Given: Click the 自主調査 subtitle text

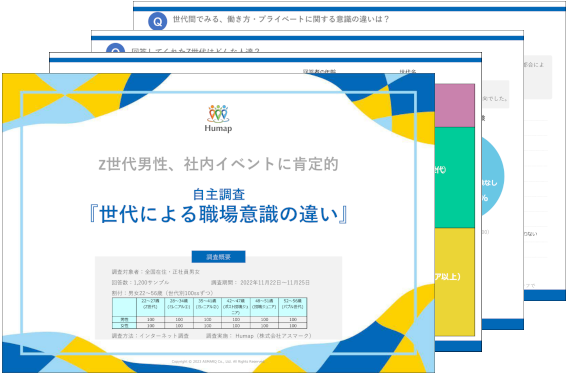Looking at the screenshot, I should click(x=218, y=194).
